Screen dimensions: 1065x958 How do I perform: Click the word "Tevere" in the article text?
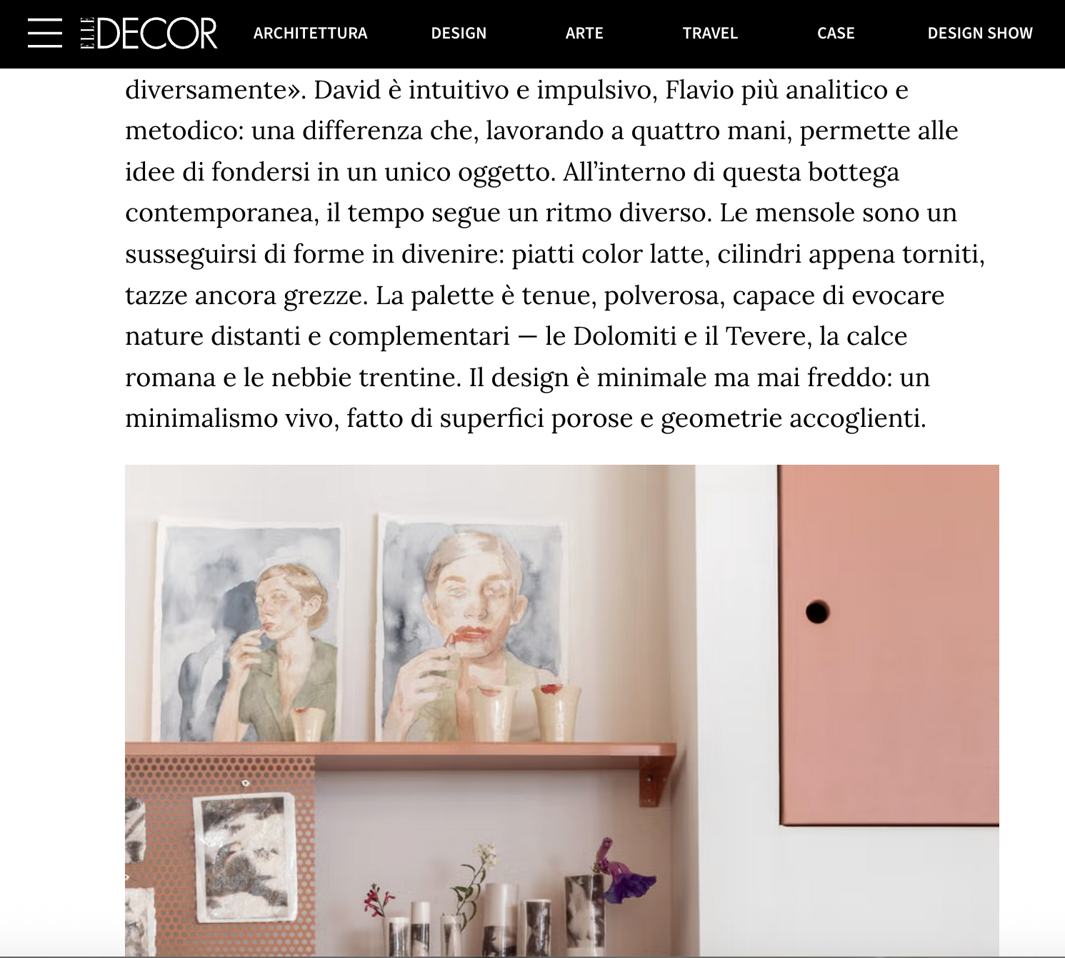pos(768,336)
